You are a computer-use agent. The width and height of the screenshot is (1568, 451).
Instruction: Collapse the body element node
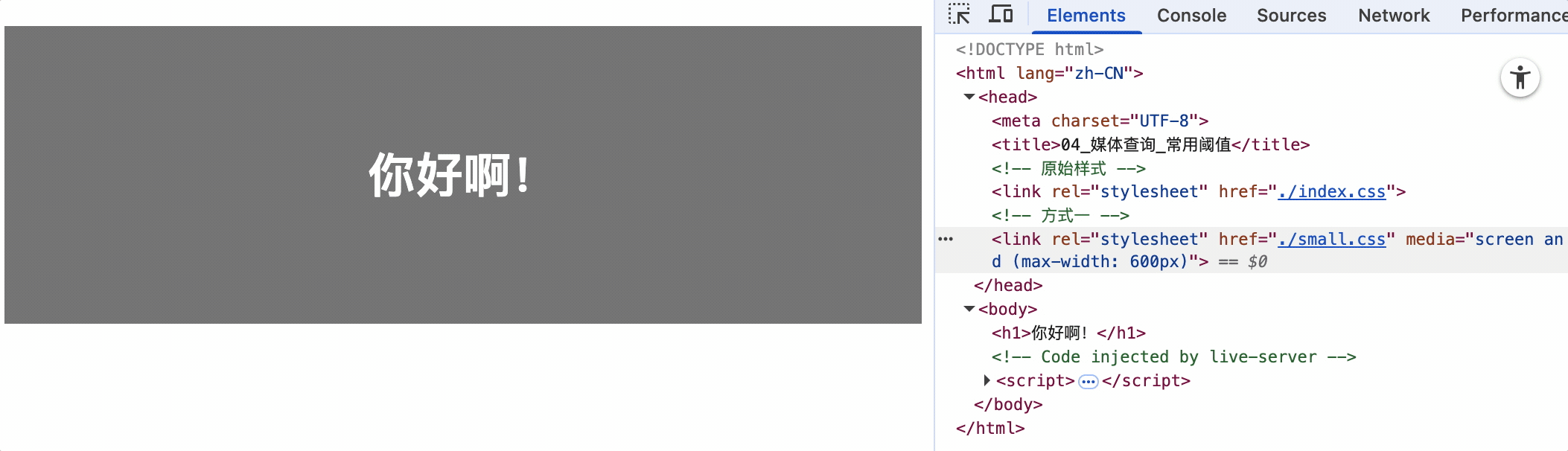pos(969,309)
